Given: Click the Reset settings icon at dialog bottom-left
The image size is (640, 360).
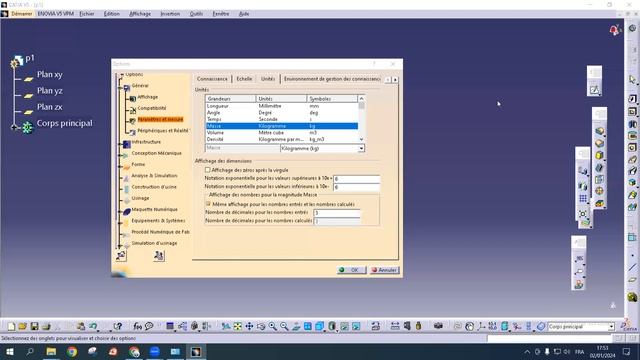Looking at the screenshot, I should click(121, 256).
